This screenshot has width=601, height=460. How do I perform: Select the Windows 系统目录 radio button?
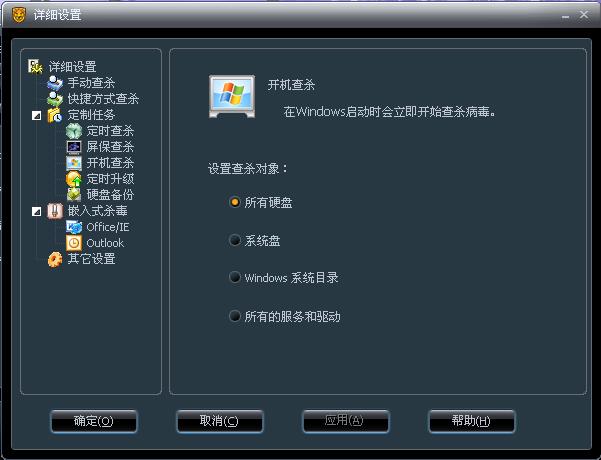235,277
